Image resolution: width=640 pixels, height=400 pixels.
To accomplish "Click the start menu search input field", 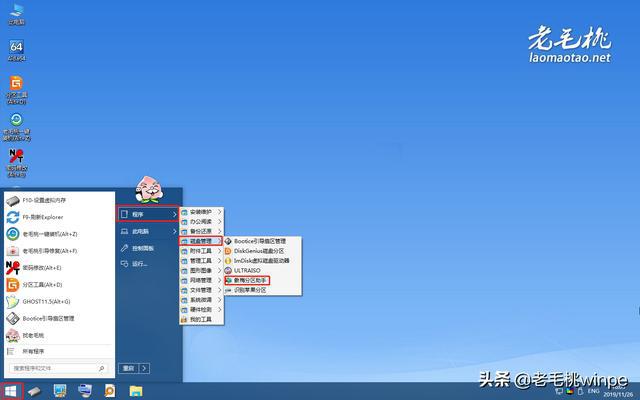I will click(x=59, y=369).
